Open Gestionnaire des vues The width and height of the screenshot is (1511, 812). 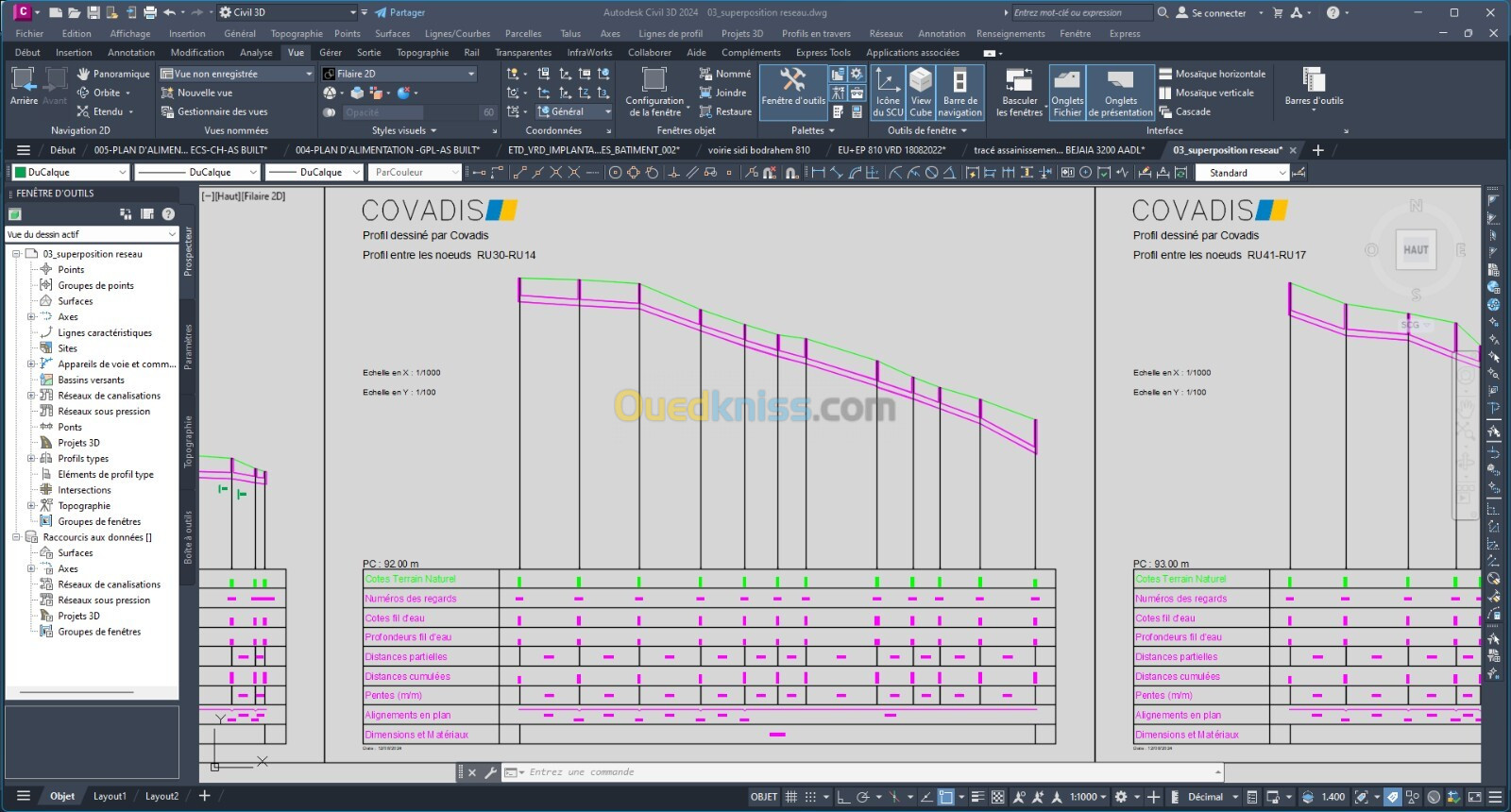(214, 111)
